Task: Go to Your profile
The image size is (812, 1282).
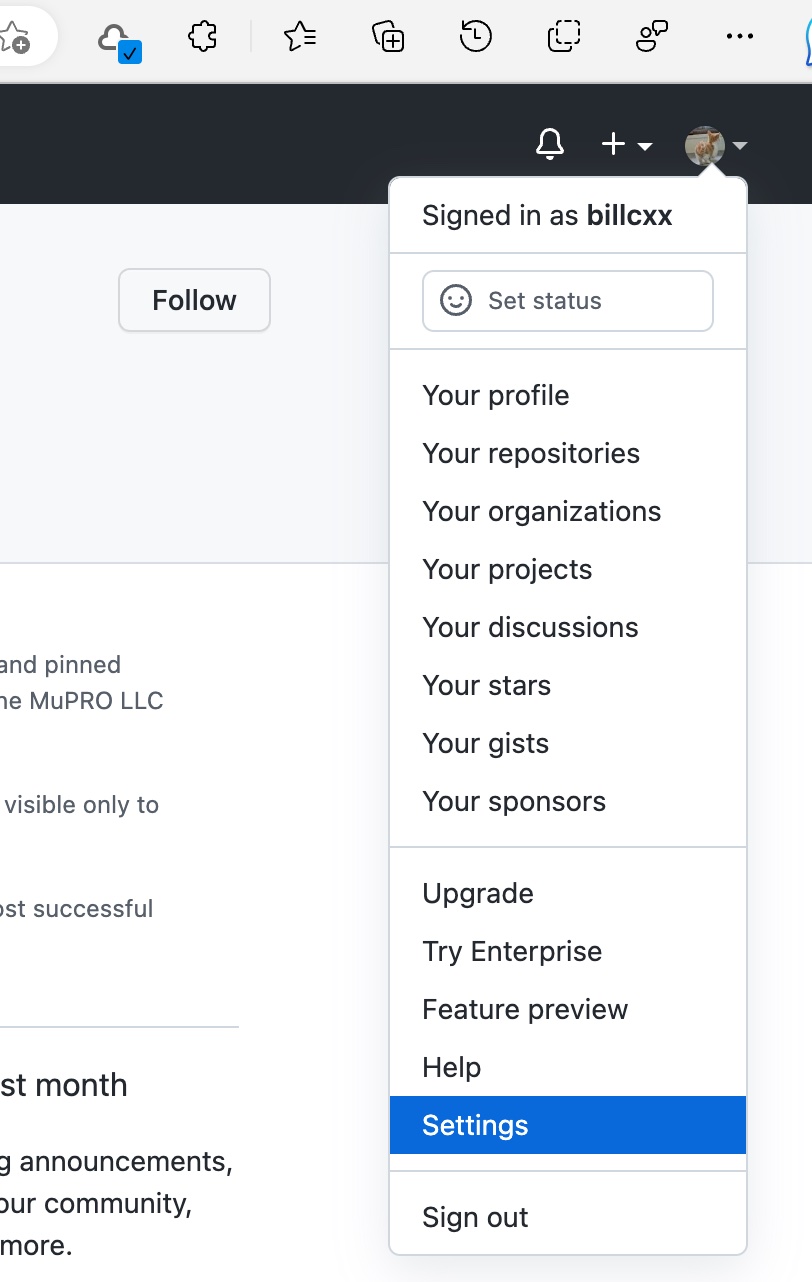Action: click(495, 395)
